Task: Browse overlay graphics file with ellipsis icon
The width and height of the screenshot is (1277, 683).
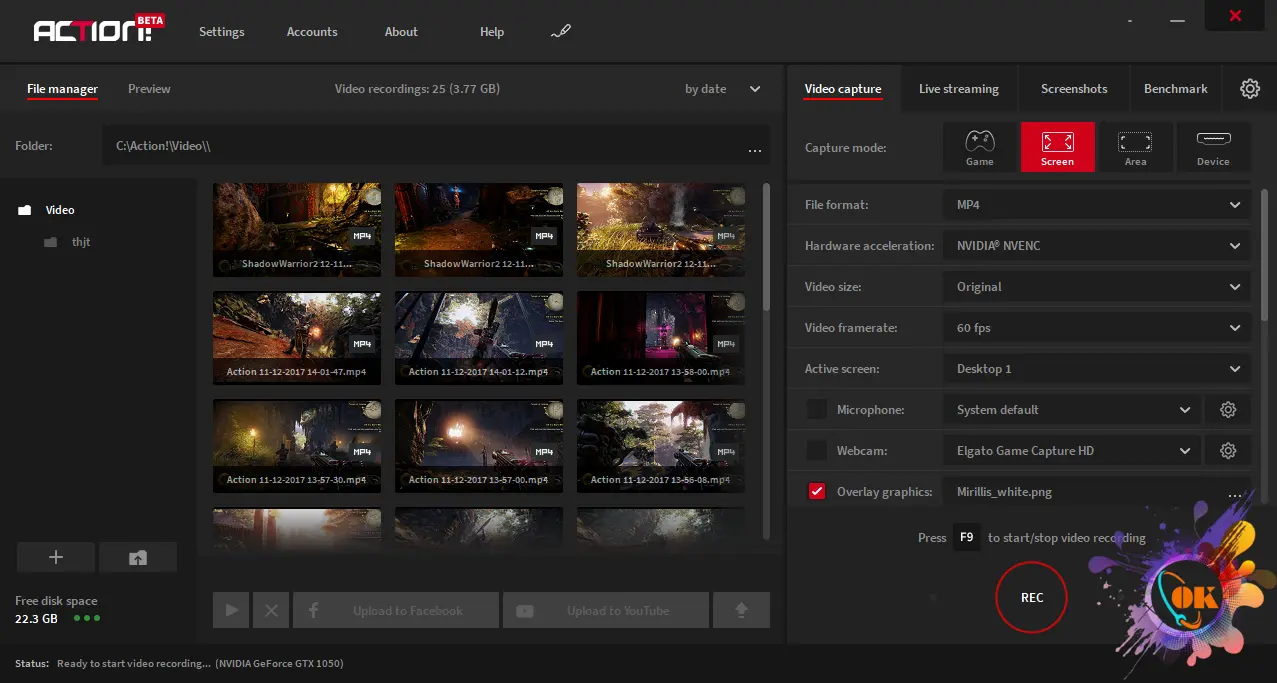Action: coord(1235,494)
